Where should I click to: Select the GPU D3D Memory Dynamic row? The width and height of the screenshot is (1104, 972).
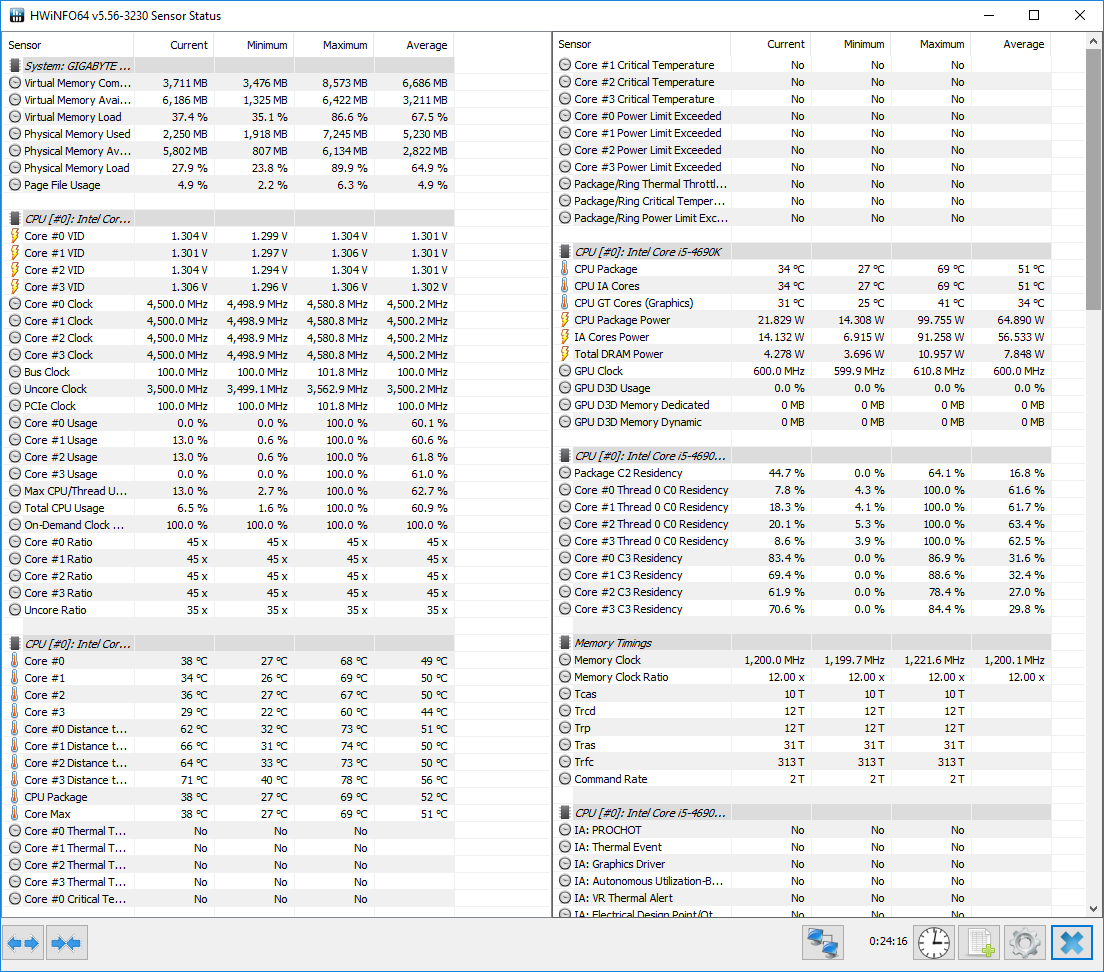point(804,422)
